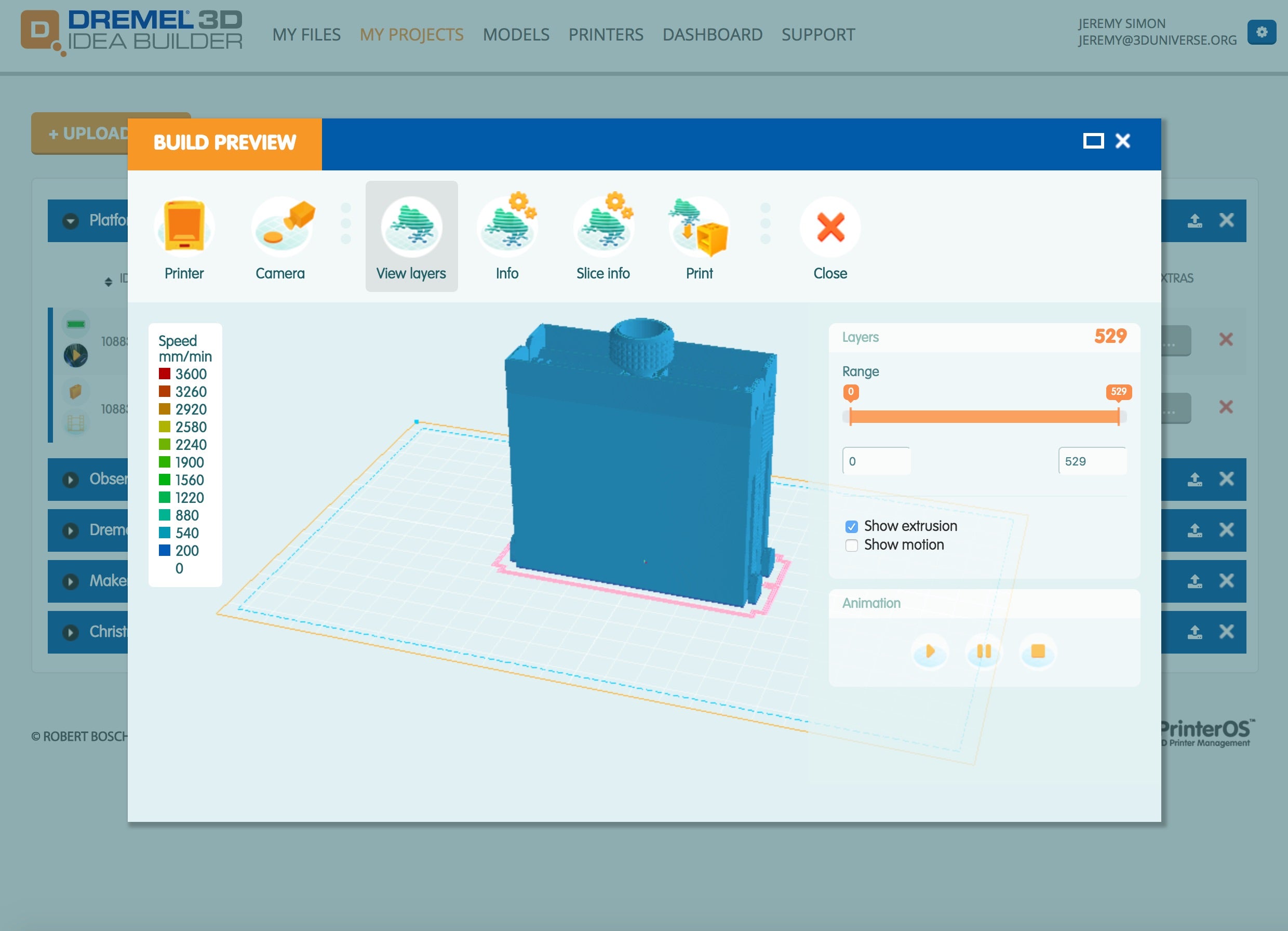The width and height of the screenshot is (1288, 931).
Task: Enable the Show motion checkbox
Action: [851, 546]
